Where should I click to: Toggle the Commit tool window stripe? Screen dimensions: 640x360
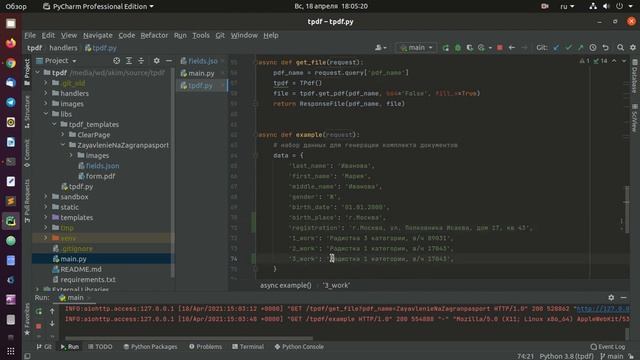(x=27, y=153)
